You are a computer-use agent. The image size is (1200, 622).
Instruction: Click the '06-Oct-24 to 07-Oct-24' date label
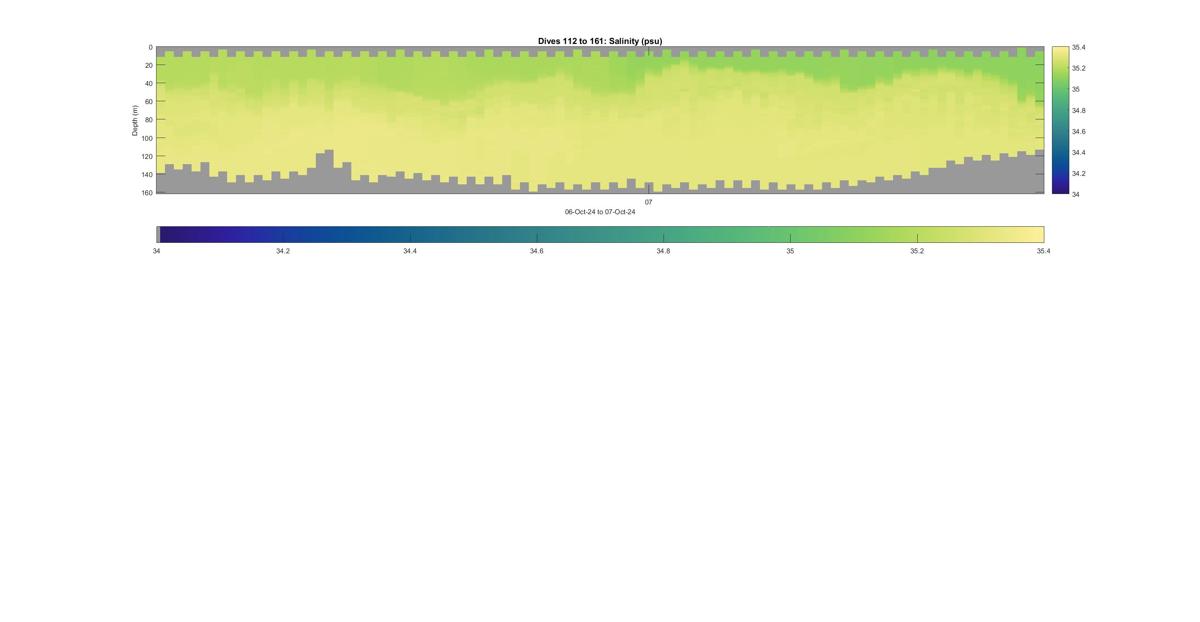(600, 212)
